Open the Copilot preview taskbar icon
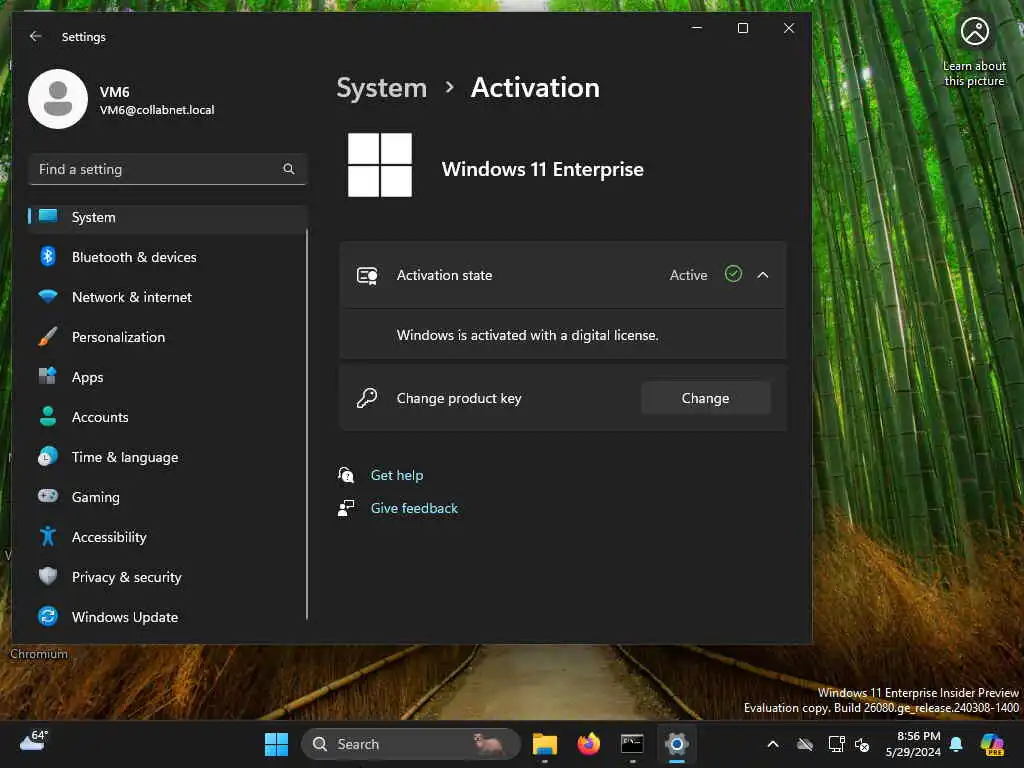1024x768 pixels. tap(992, 744)
